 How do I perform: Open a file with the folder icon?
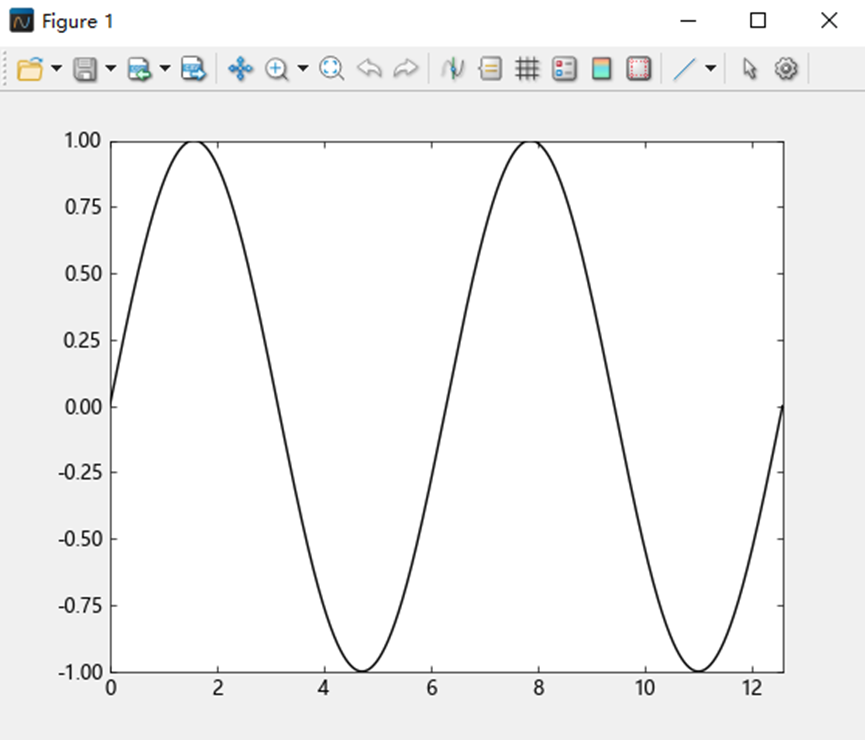[30, 69]
